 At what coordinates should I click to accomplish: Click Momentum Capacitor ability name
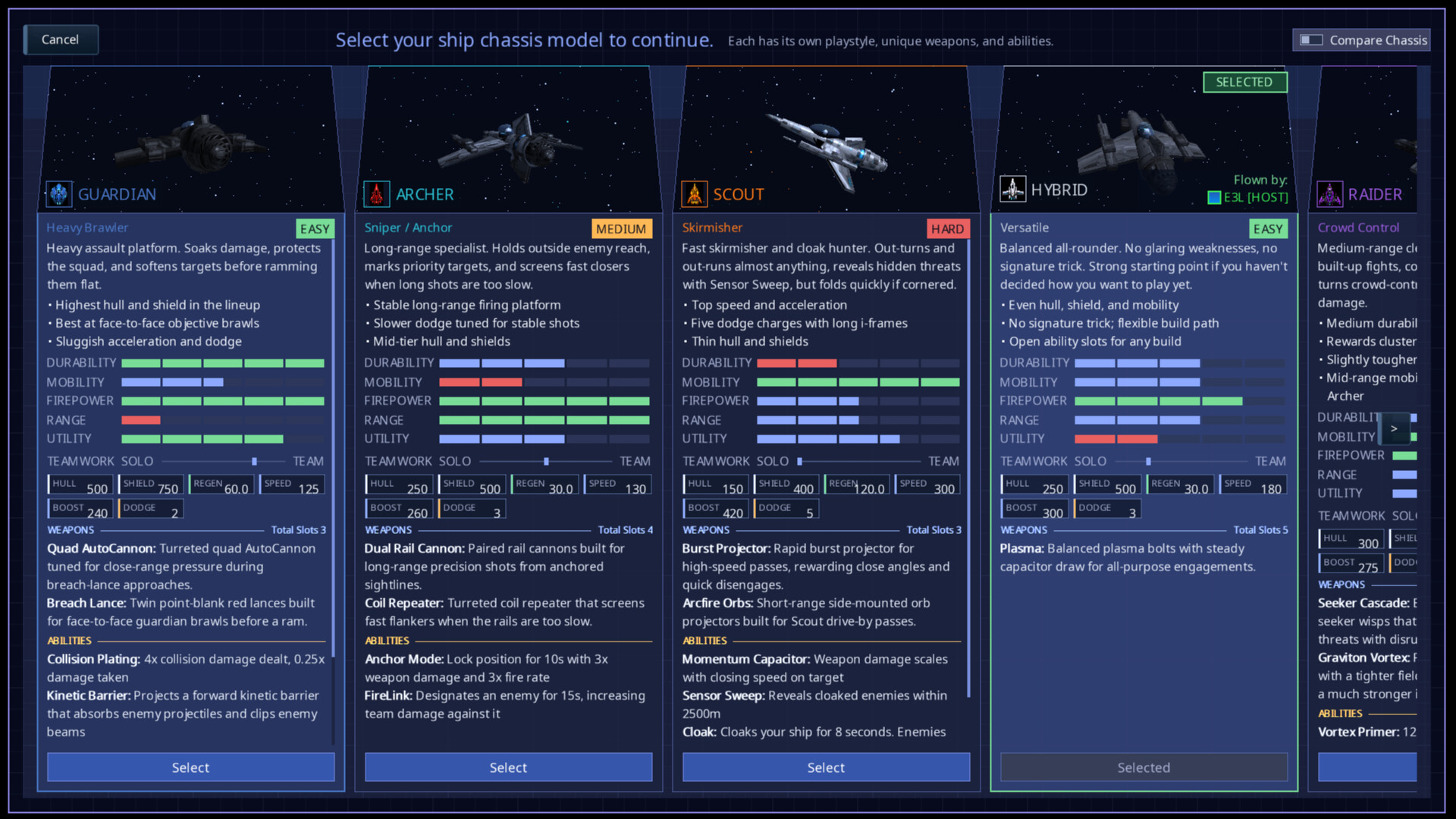click(746, 659)
